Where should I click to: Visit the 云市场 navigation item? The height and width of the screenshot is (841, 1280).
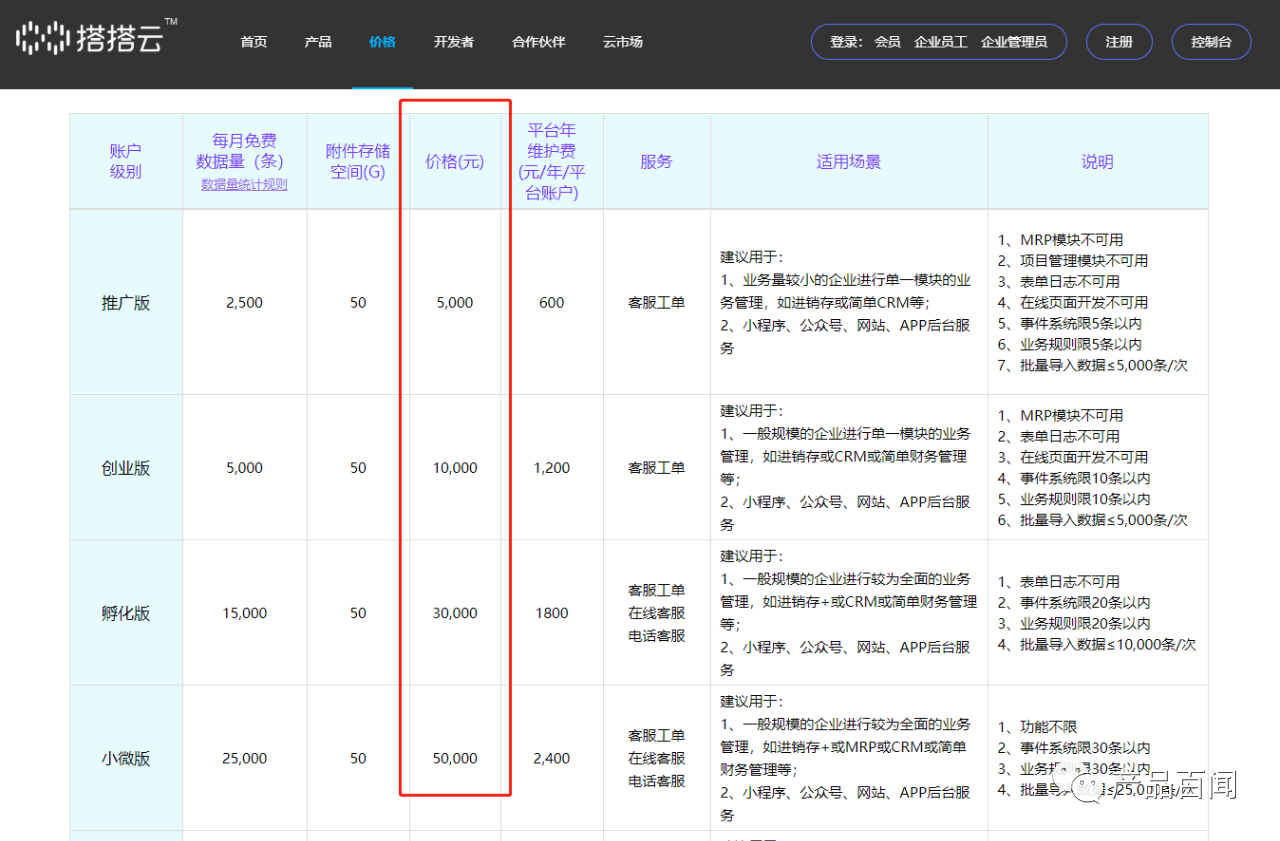coord(623,42)
